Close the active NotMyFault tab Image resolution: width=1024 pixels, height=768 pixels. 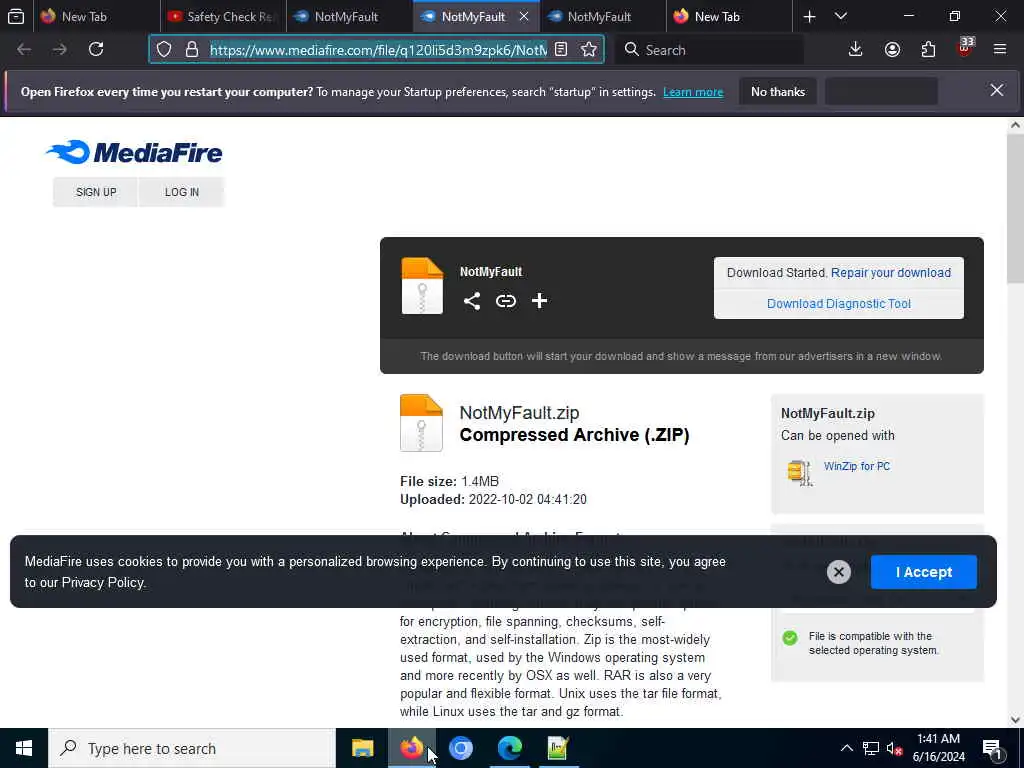(524, 16)
